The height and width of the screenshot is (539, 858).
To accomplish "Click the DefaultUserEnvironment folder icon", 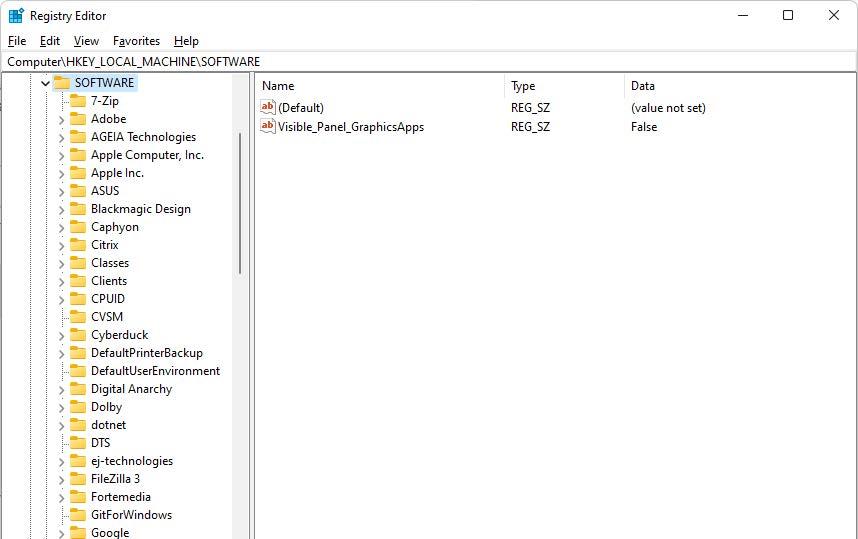I will (78, 371).
